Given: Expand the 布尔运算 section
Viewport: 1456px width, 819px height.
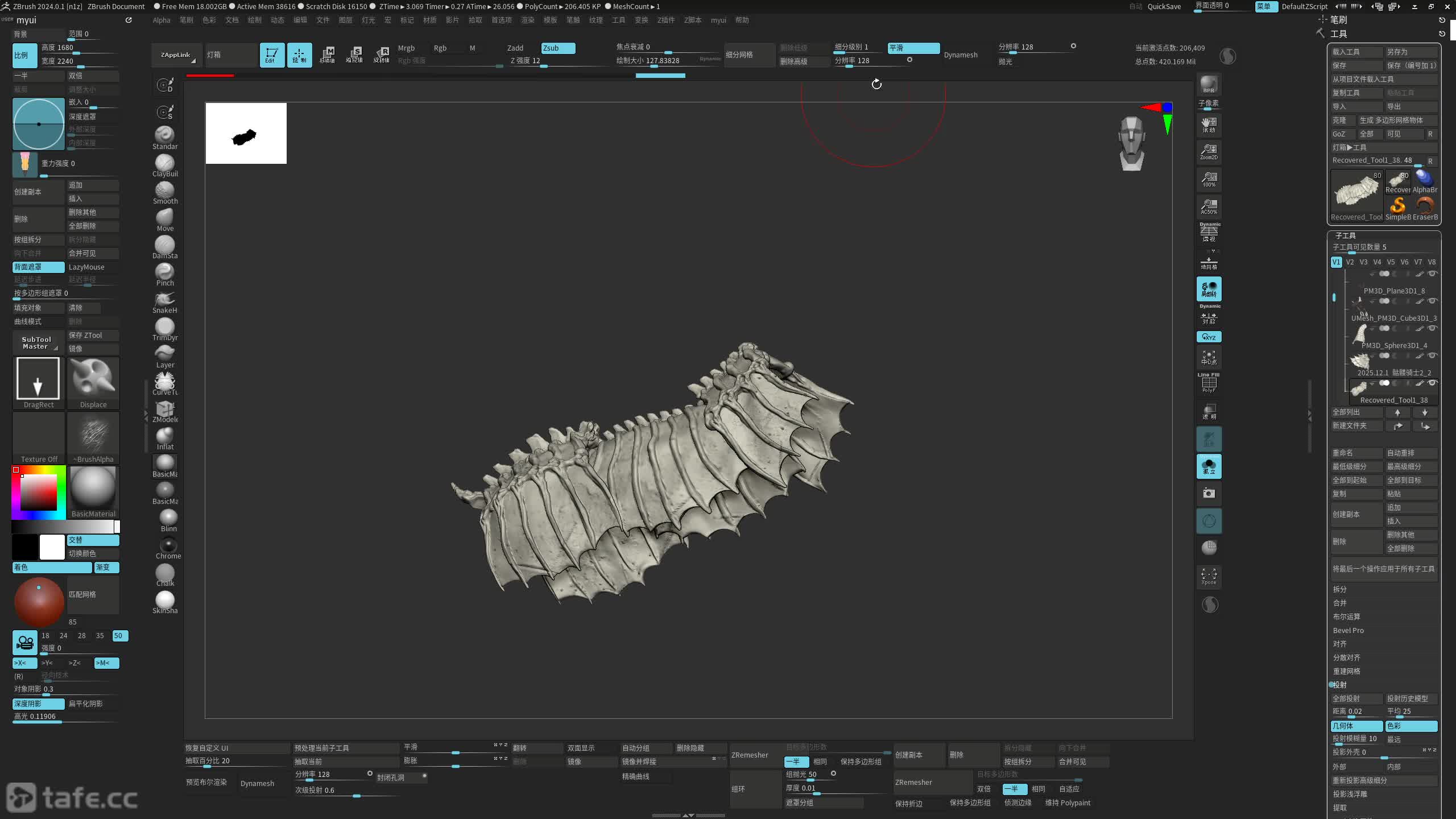Looking at the screenshot, I should click(x=1346, y=617).
